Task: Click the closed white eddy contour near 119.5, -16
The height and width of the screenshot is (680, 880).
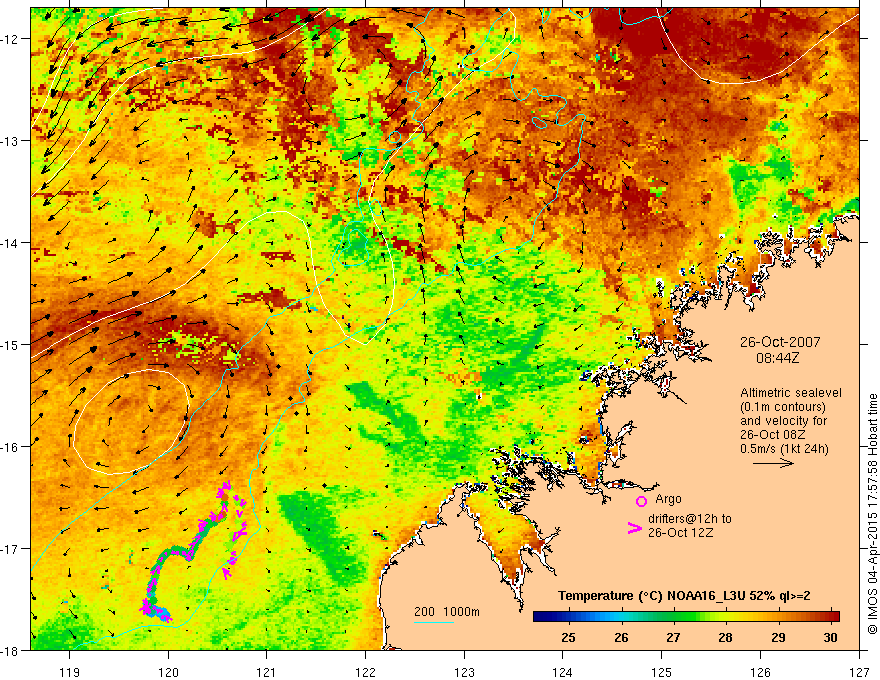Action: click(130, 422)
